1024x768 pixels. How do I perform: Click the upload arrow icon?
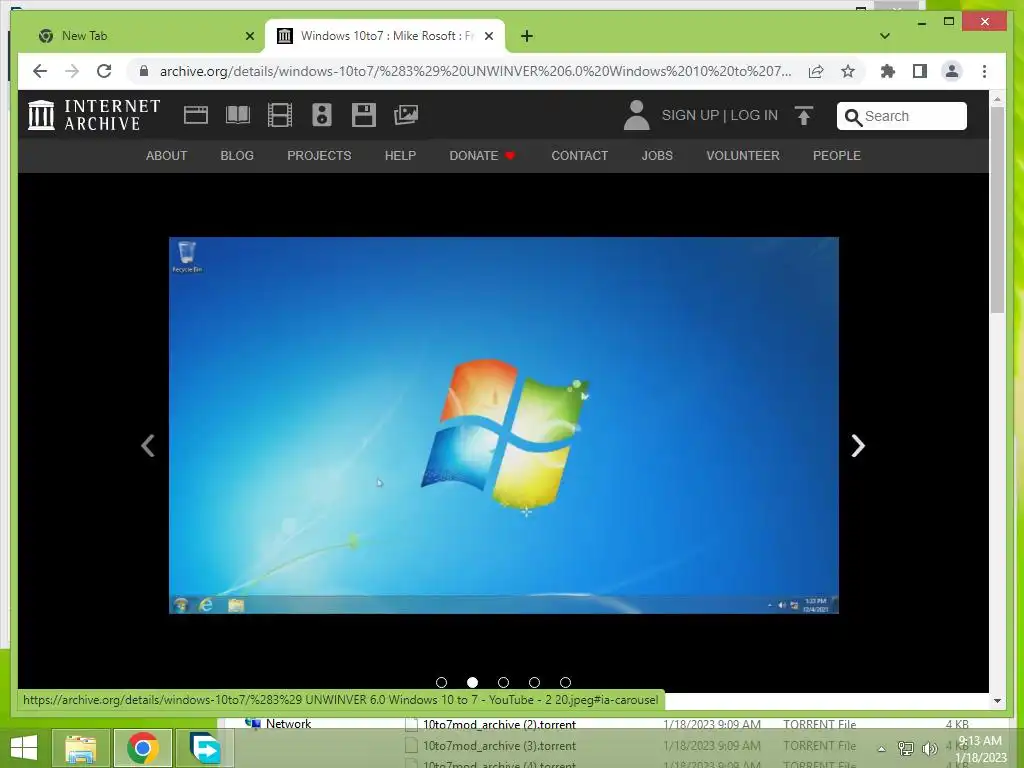803,116
